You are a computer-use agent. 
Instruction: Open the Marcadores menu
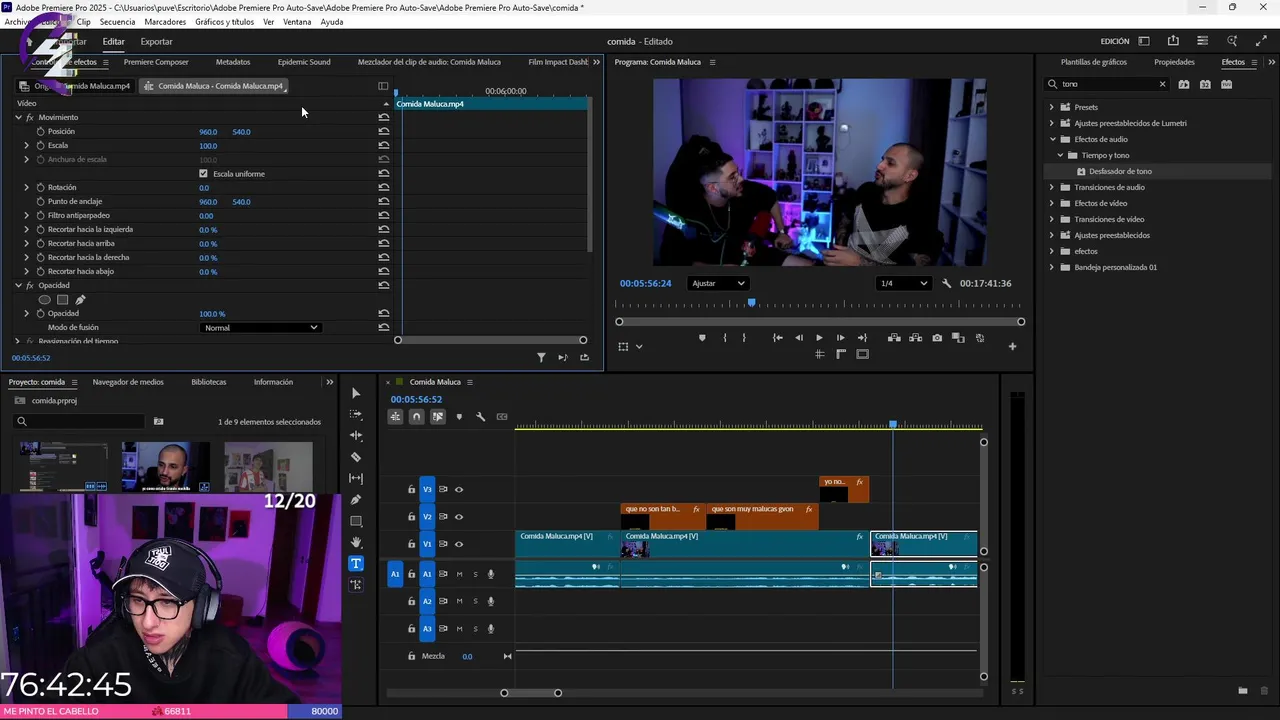[165, 22]
